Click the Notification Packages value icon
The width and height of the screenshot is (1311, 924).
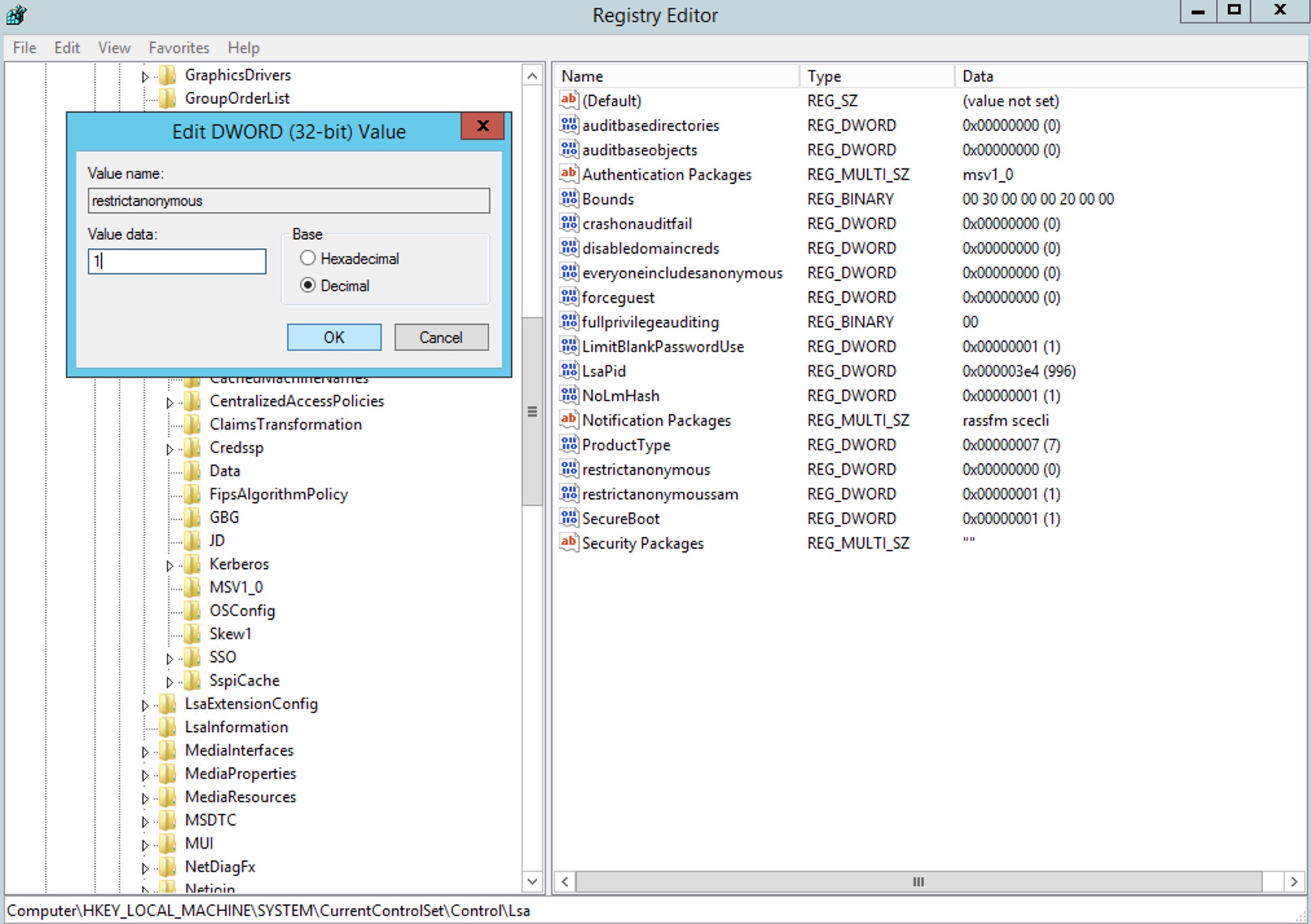[569, 420]
